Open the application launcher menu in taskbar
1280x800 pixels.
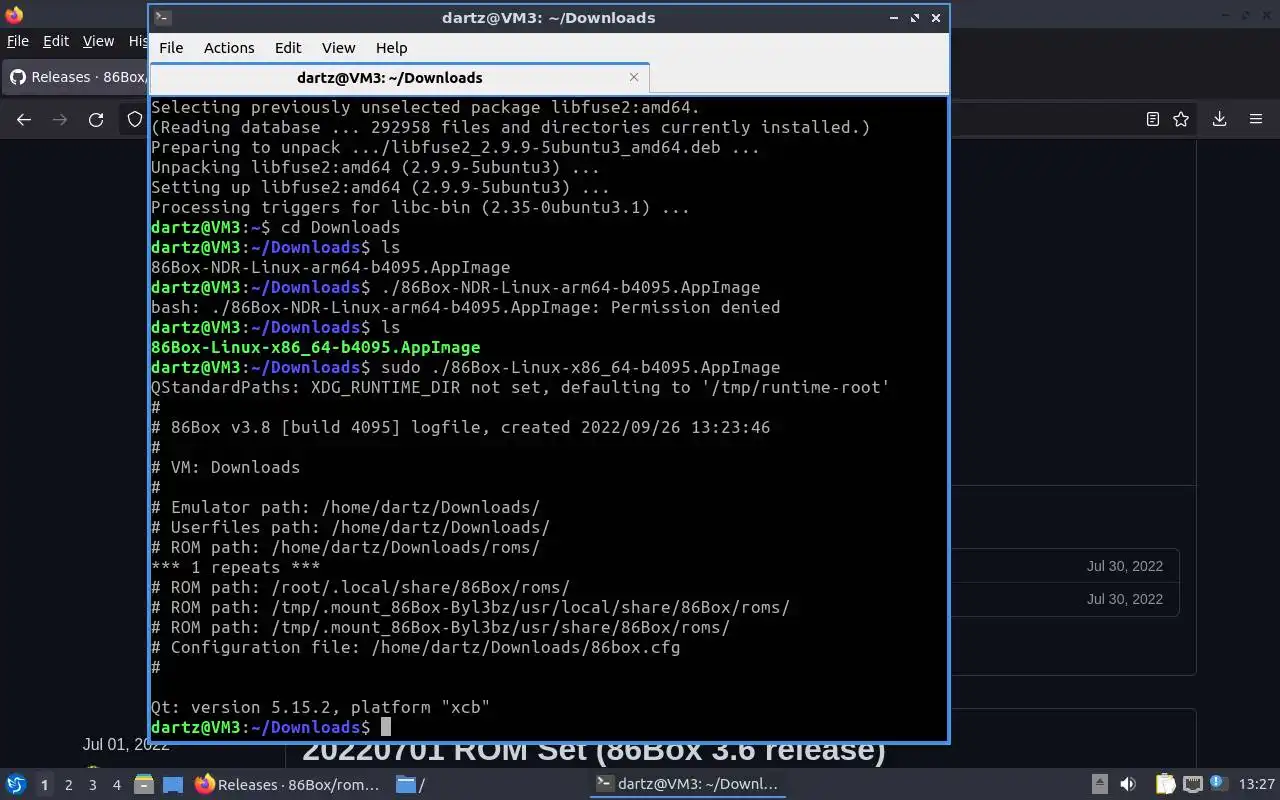[x=16, y=785]
